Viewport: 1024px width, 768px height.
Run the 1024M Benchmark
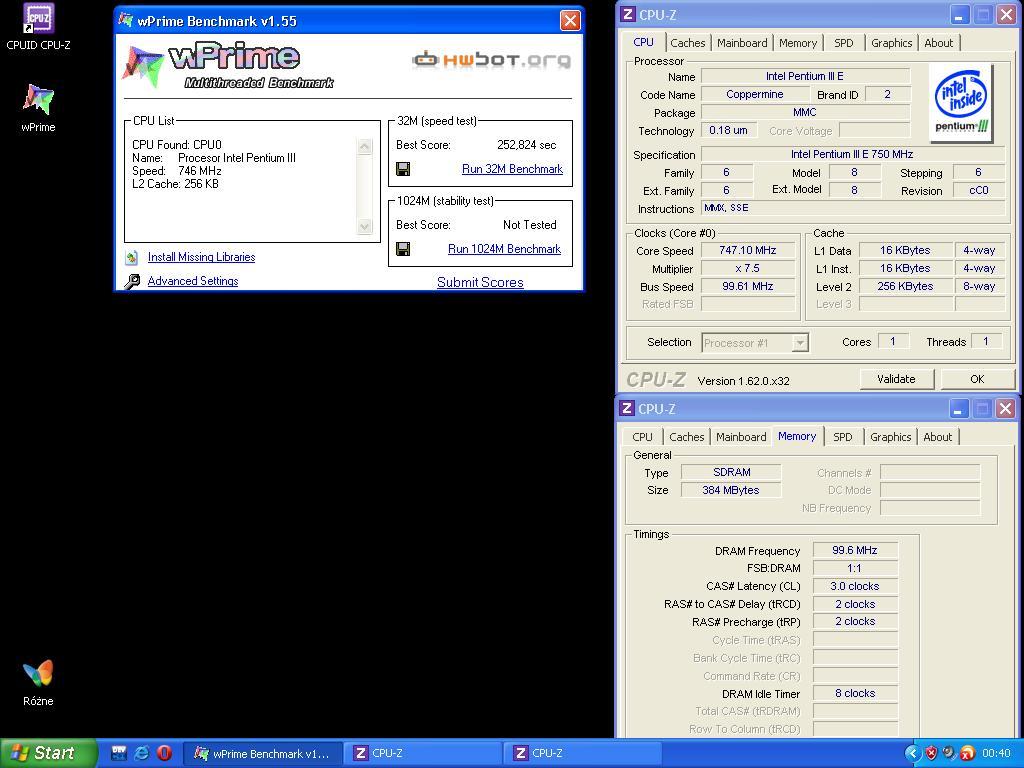coord(504,249)
